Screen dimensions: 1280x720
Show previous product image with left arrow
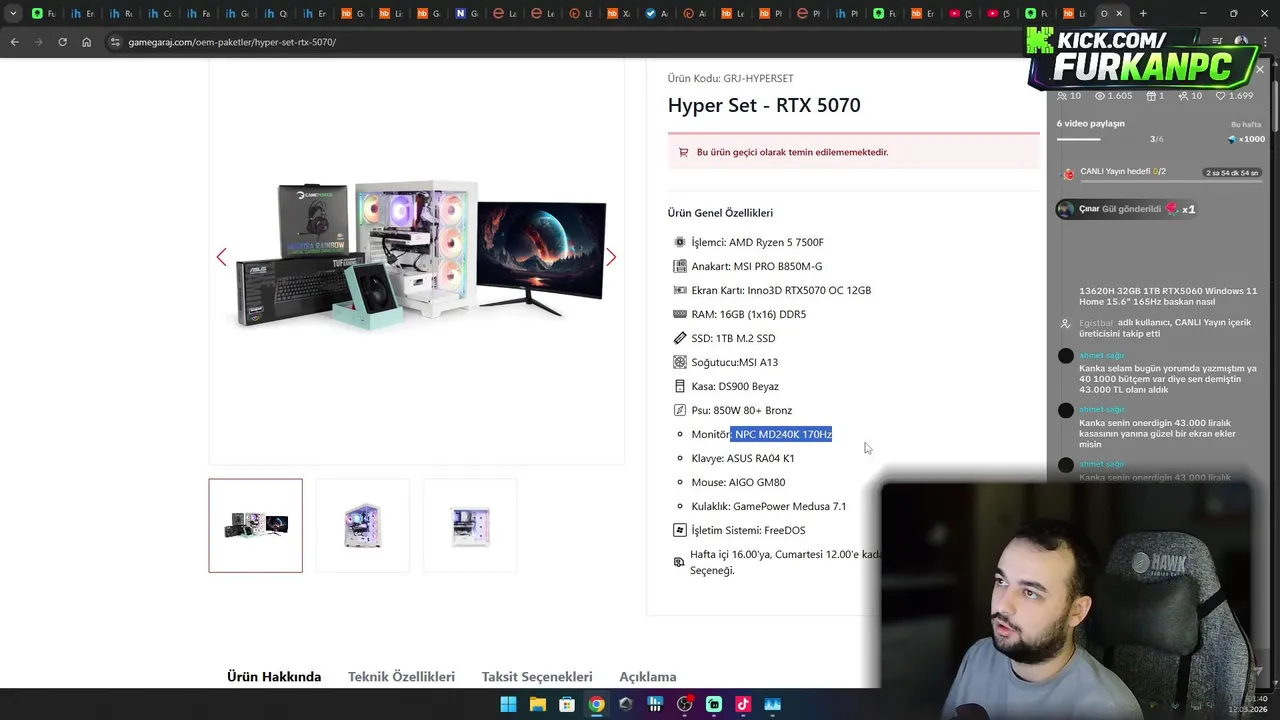tap(221, 257)
